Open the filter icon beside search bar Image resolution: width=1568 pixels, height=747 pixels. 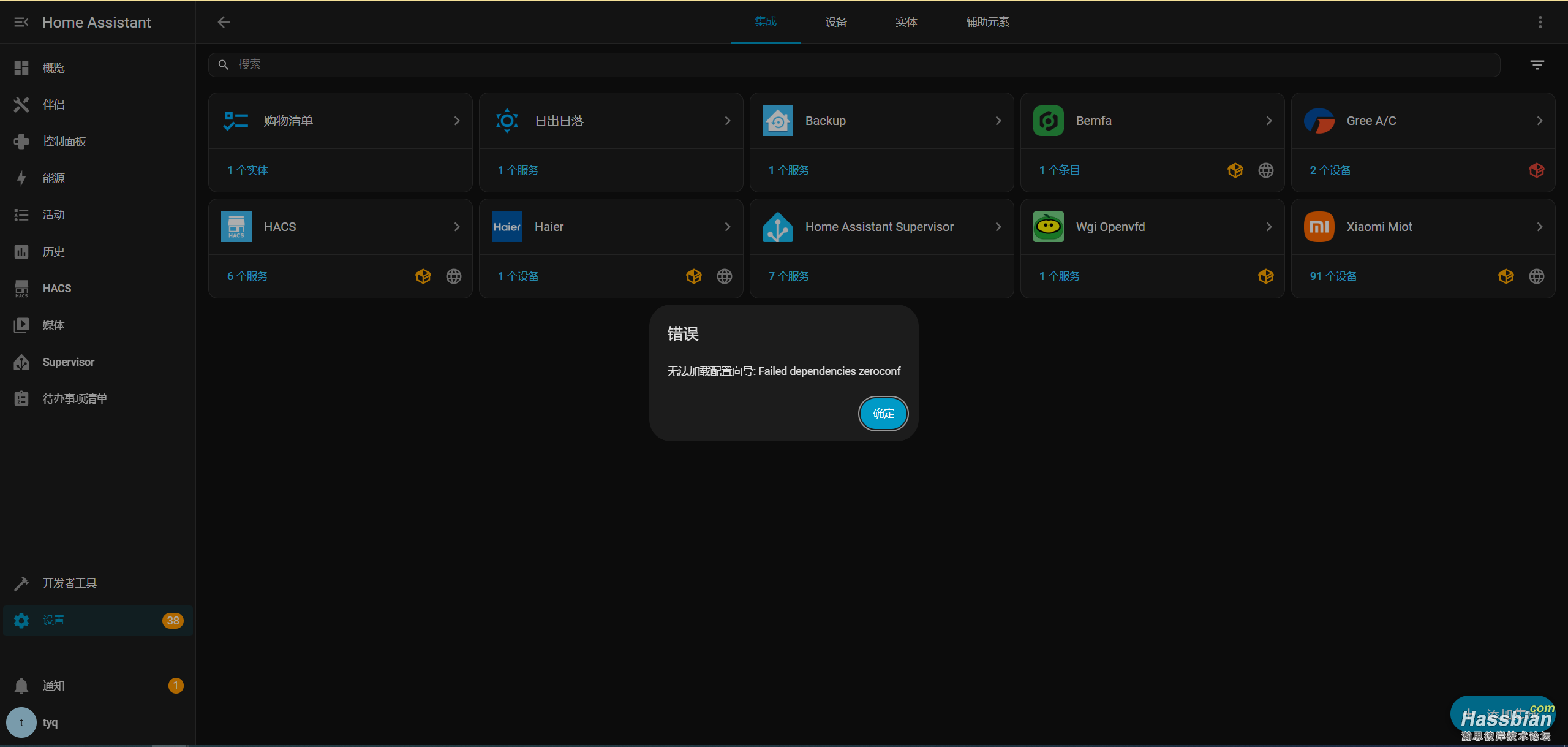(x=1537, y=65)
